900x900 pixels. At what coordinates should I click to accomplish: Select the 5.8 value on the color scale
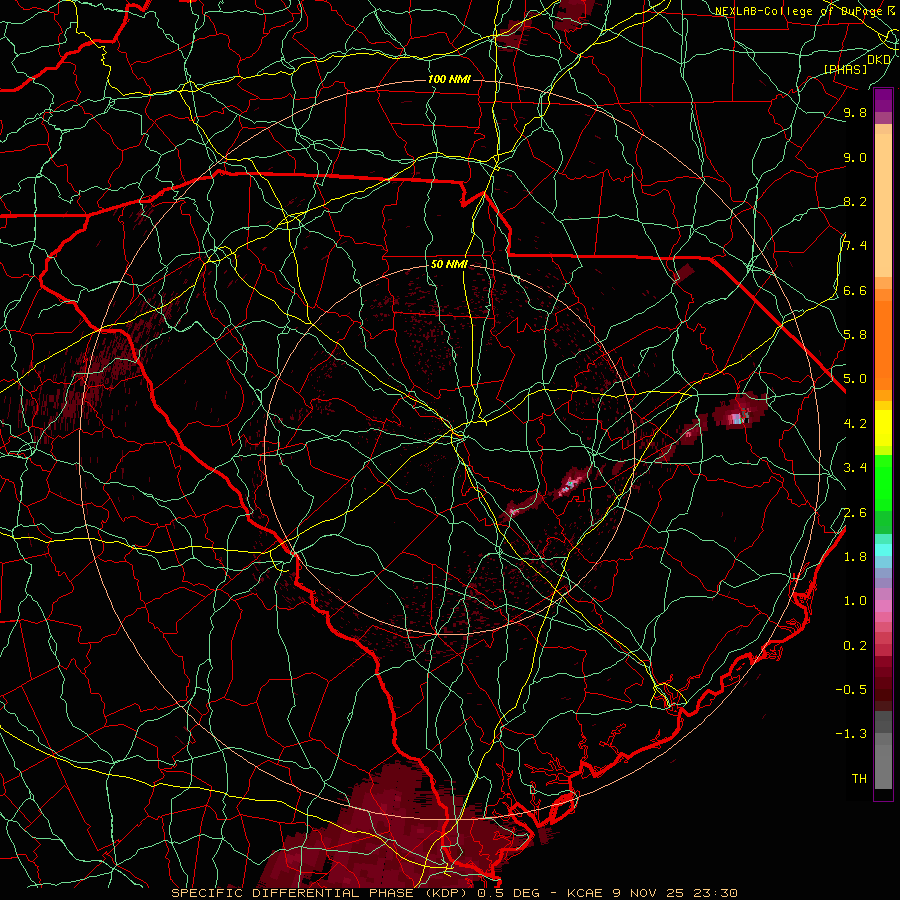click(855, 335)
